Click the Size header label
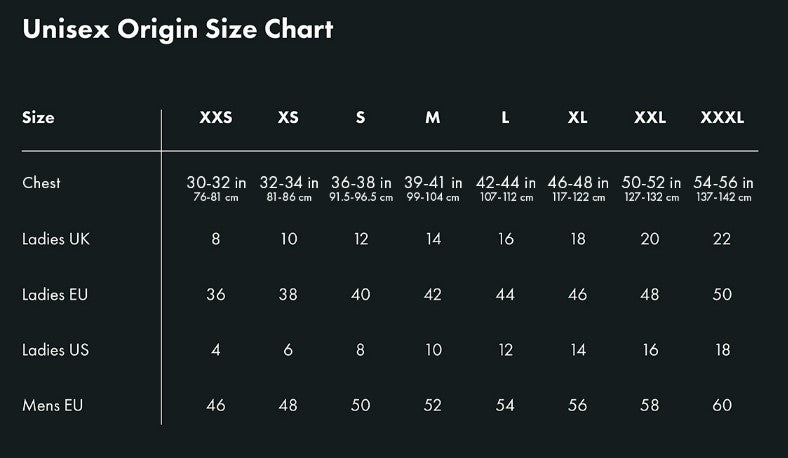This screenshot has width=788, height=458. pos(38,118)
